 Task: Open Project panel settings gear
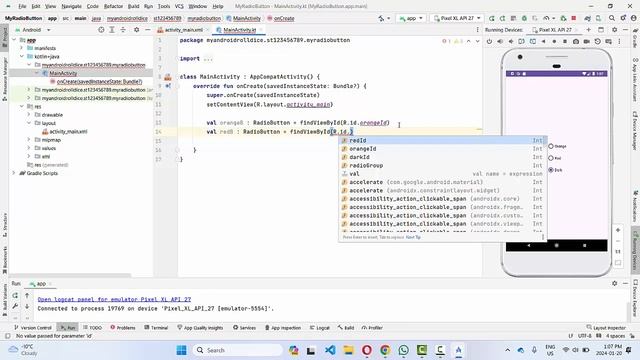(x=136, y=30)
